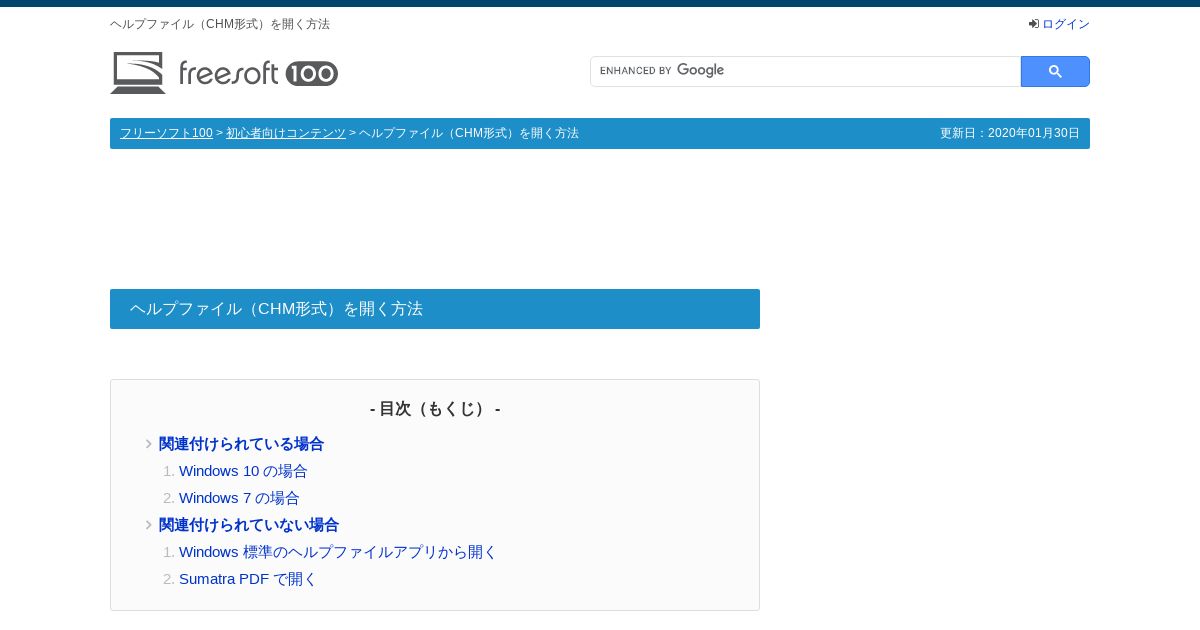
Task: Click the freesoft 100 site logo
Action: pyautogui.click(x=224, y=73)
